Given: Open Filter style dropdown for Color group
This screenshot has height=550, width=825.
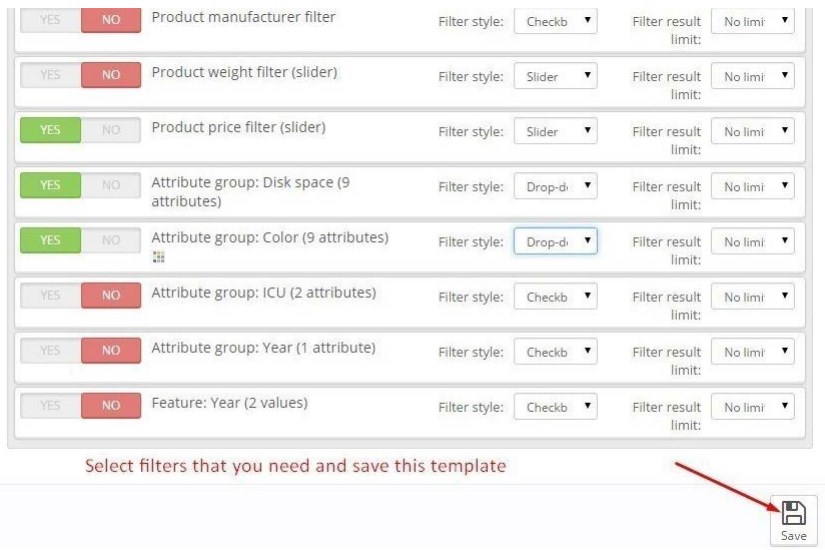Looking at the screenshot, I should 555,241.
